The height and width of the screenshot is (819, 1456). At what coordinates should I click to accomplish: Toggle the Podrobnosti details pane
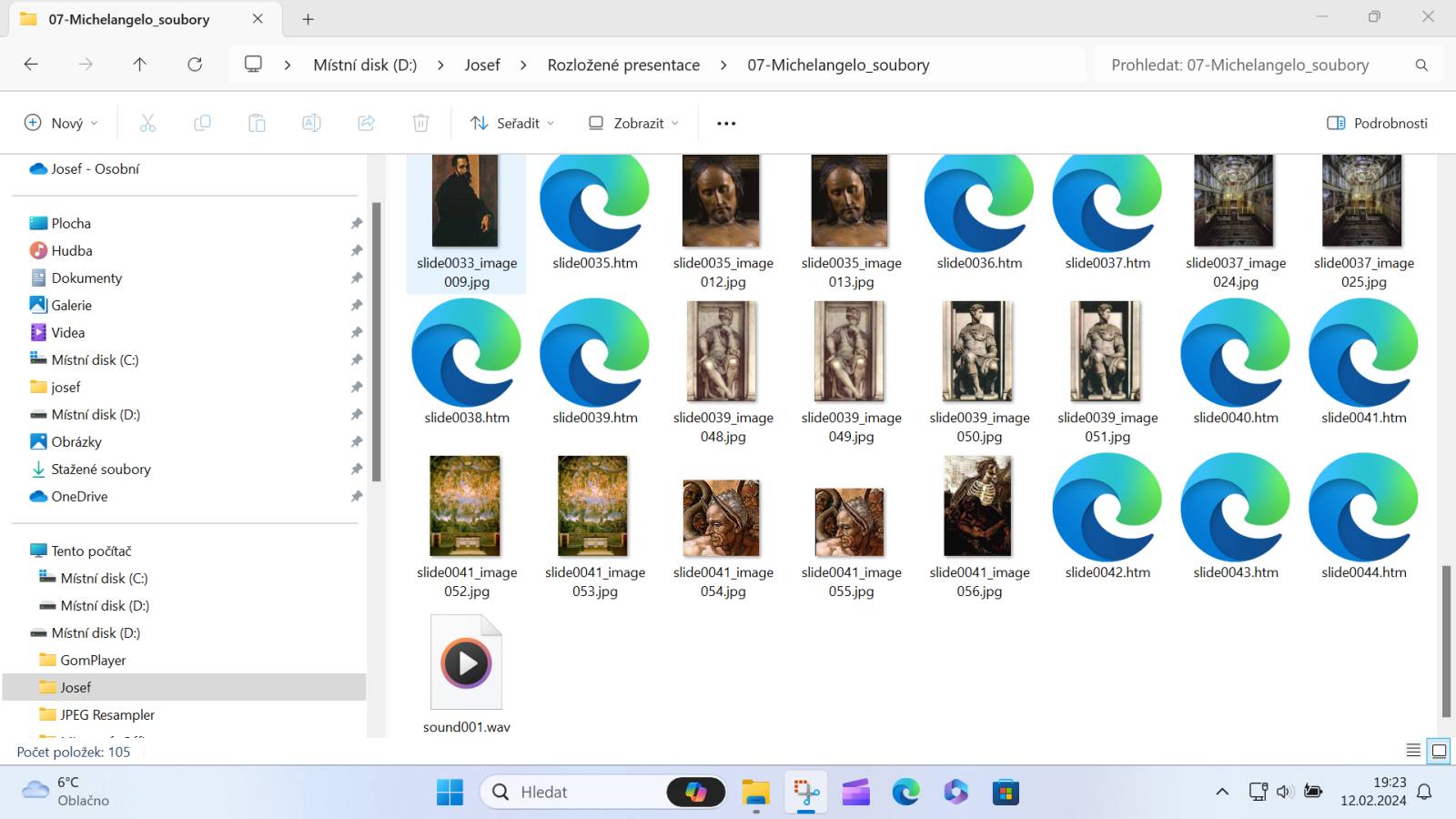click(x=1377, y=123)
